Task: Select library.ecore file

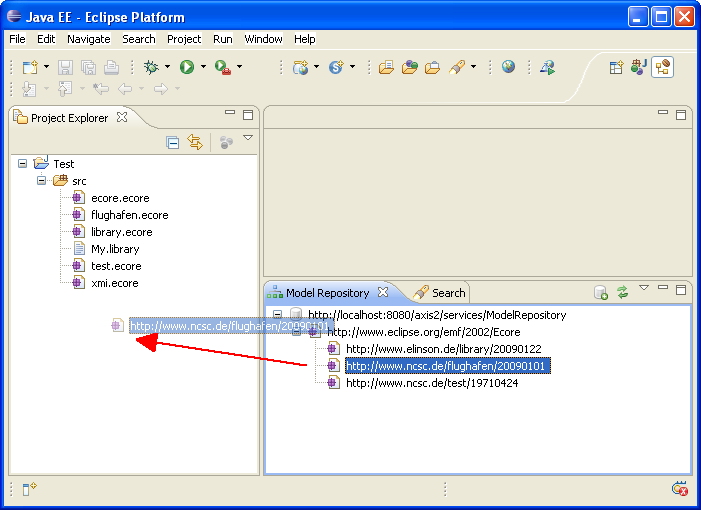Action: point(122,232)
